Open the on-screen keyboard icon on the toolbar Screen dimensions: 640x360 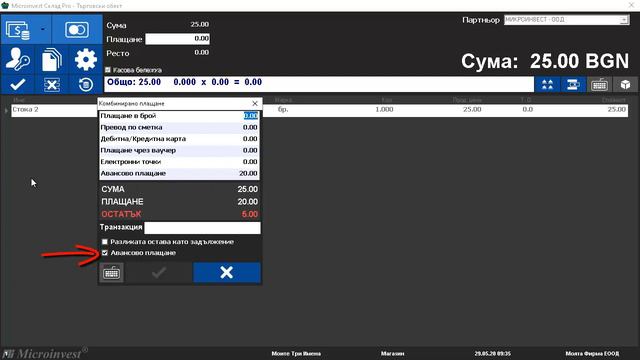[599, 84]
